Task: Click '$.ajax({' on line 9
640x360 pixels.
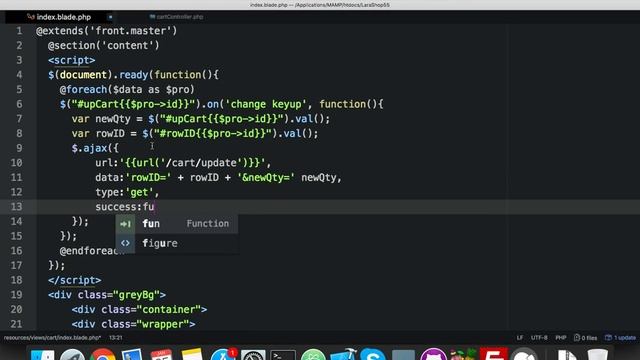Action: pos(95,148)
